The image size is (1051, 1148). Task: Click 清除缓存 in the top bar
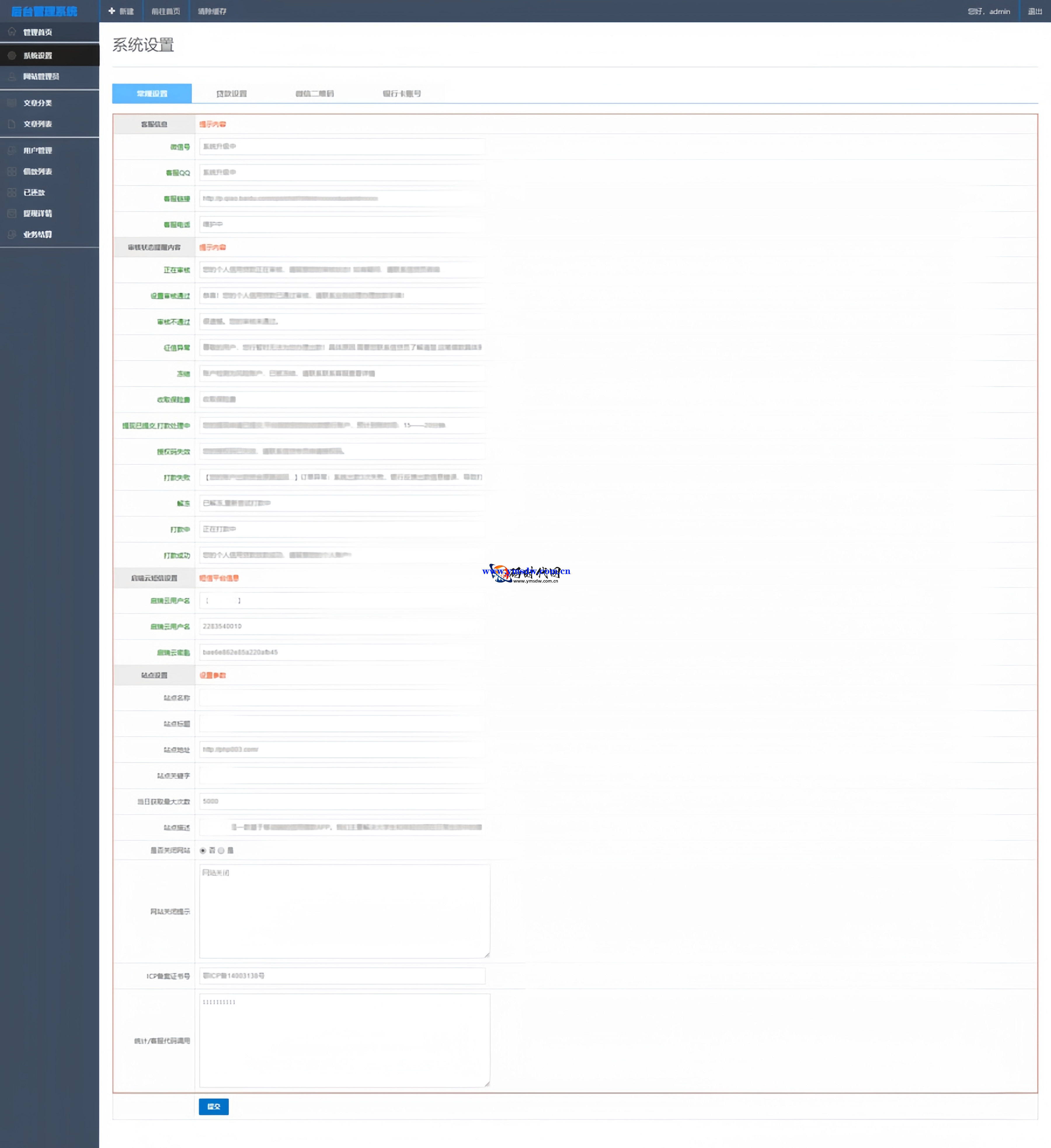[x=212, y=11]
